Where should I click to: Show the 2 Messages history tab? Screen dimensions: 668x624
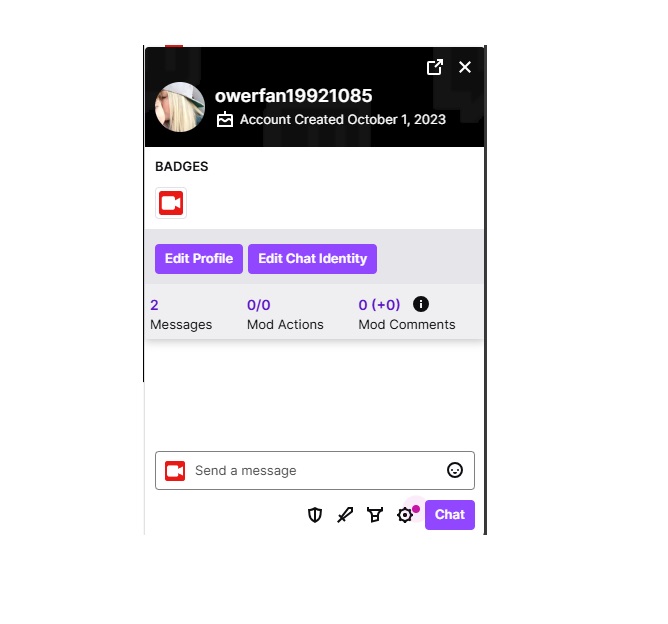(x=181, y=314)
